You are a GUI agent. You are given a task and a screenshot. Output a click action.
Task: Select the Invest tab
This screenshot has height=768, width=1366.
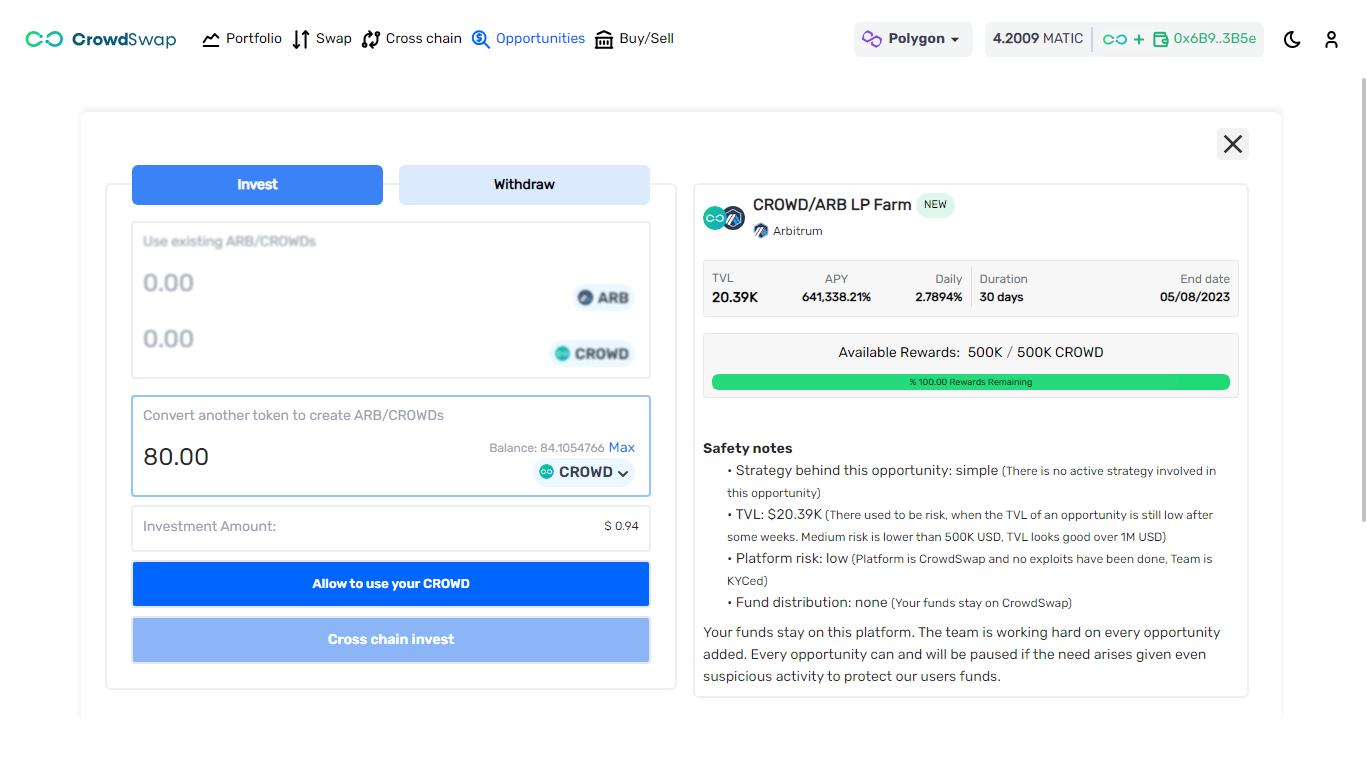(x=257, y=185)
